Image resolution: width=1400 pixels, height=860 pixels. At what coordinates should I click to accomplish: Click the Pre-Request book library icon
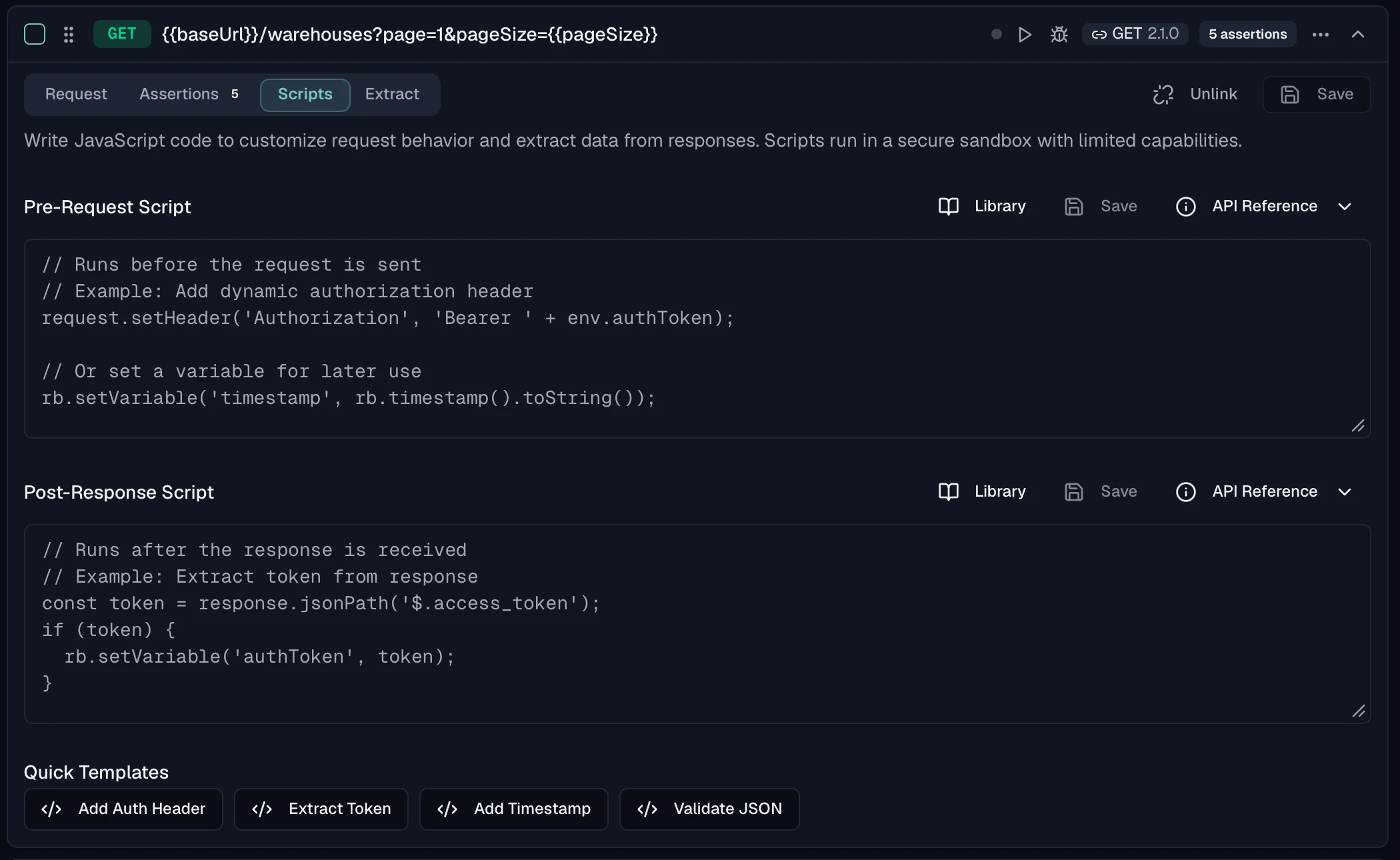[x=948, y=206]
